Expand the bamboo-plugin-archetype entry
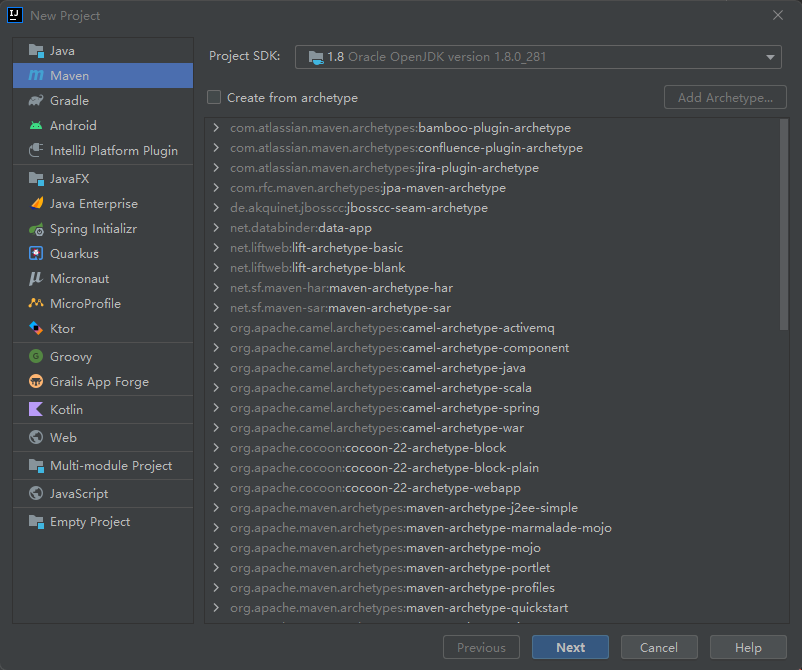 click(216, 128)
